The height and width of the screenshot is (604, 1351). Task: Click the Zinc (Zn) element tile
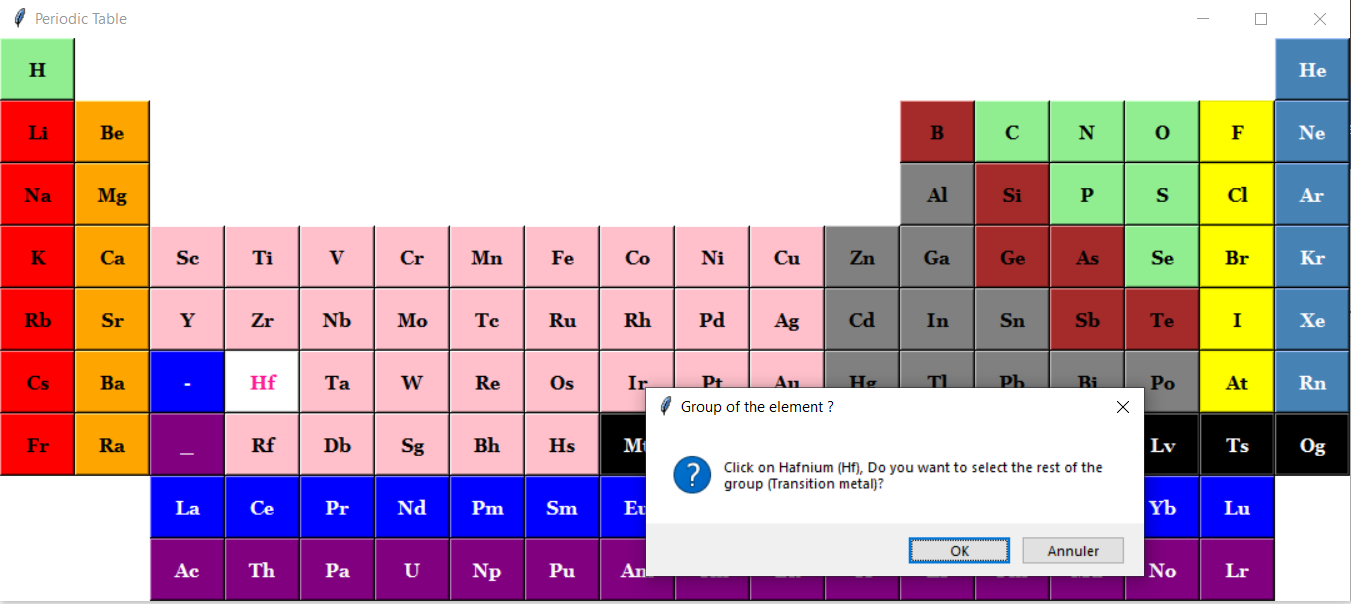click(x=862, y=258)
